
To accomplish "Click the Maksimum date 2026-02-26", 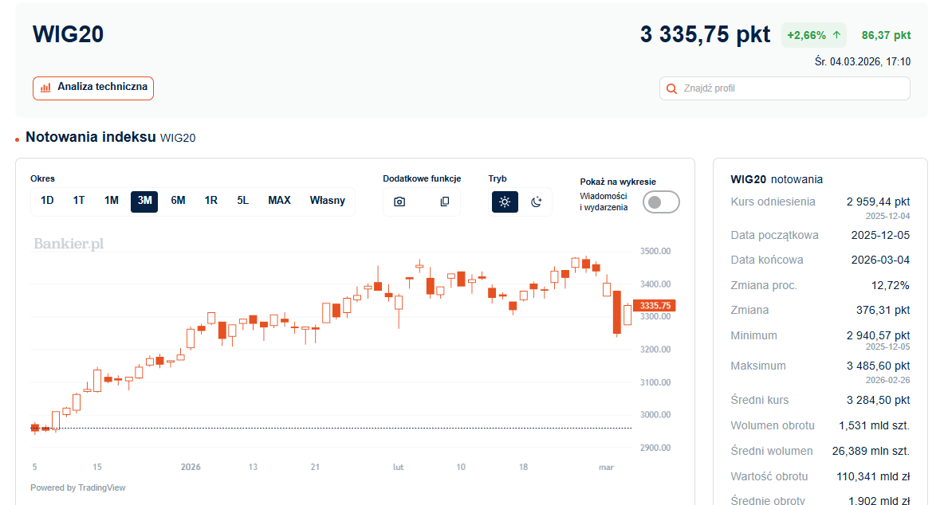I will coord(888,380).
